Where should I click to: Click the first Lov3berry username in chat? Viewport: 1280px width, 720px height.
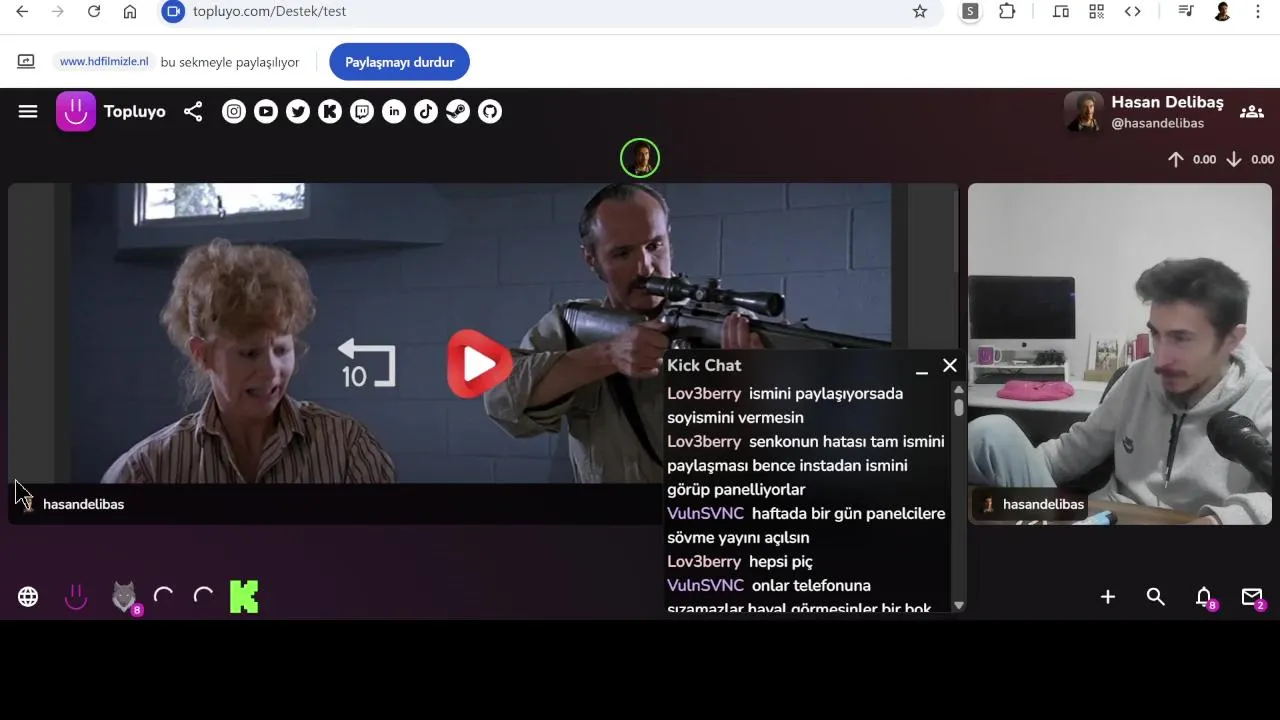coord(704,394)
